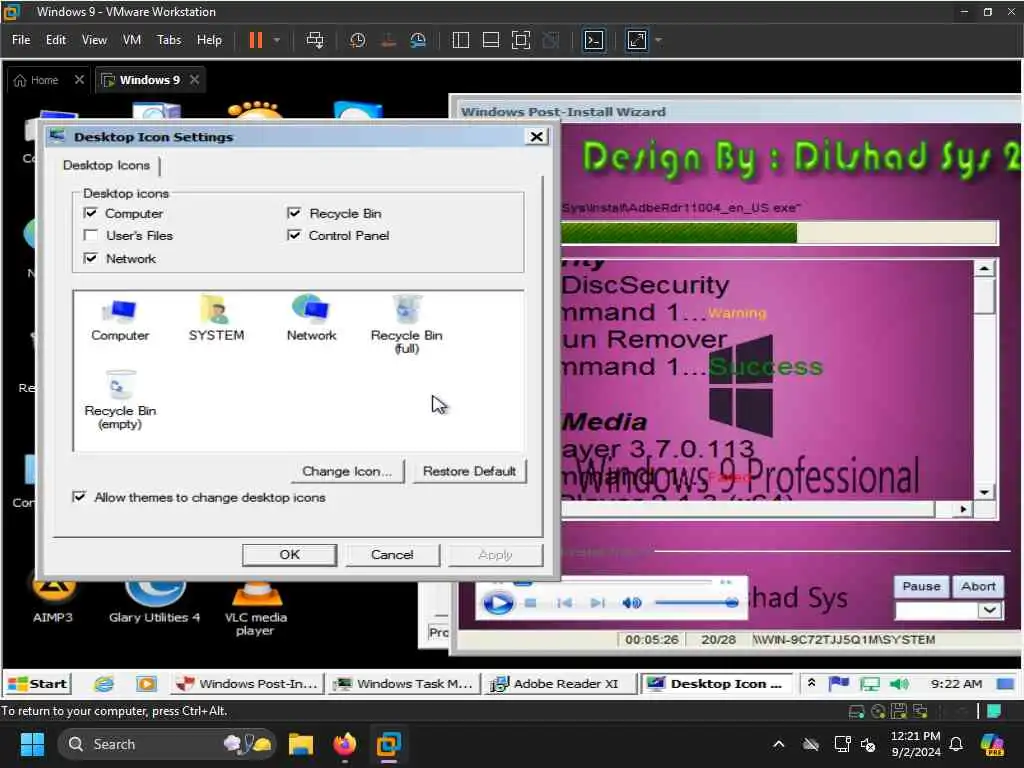This screenshot has width=1024, height=768.
Task: Click Pause in the Post-Install Wizard
Action: (921, 586)
